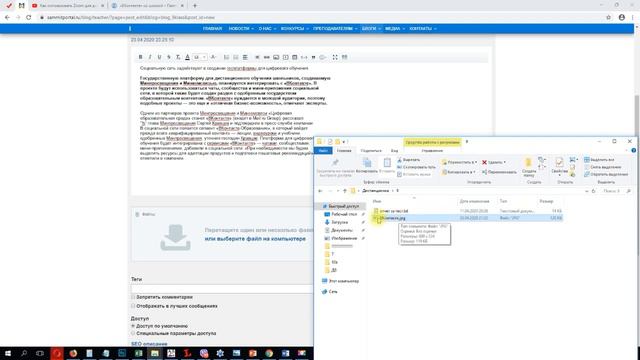The image size is (640, 360).
Task: Open the Файл tab in Explorer ribbon
Action: [323, 151]
